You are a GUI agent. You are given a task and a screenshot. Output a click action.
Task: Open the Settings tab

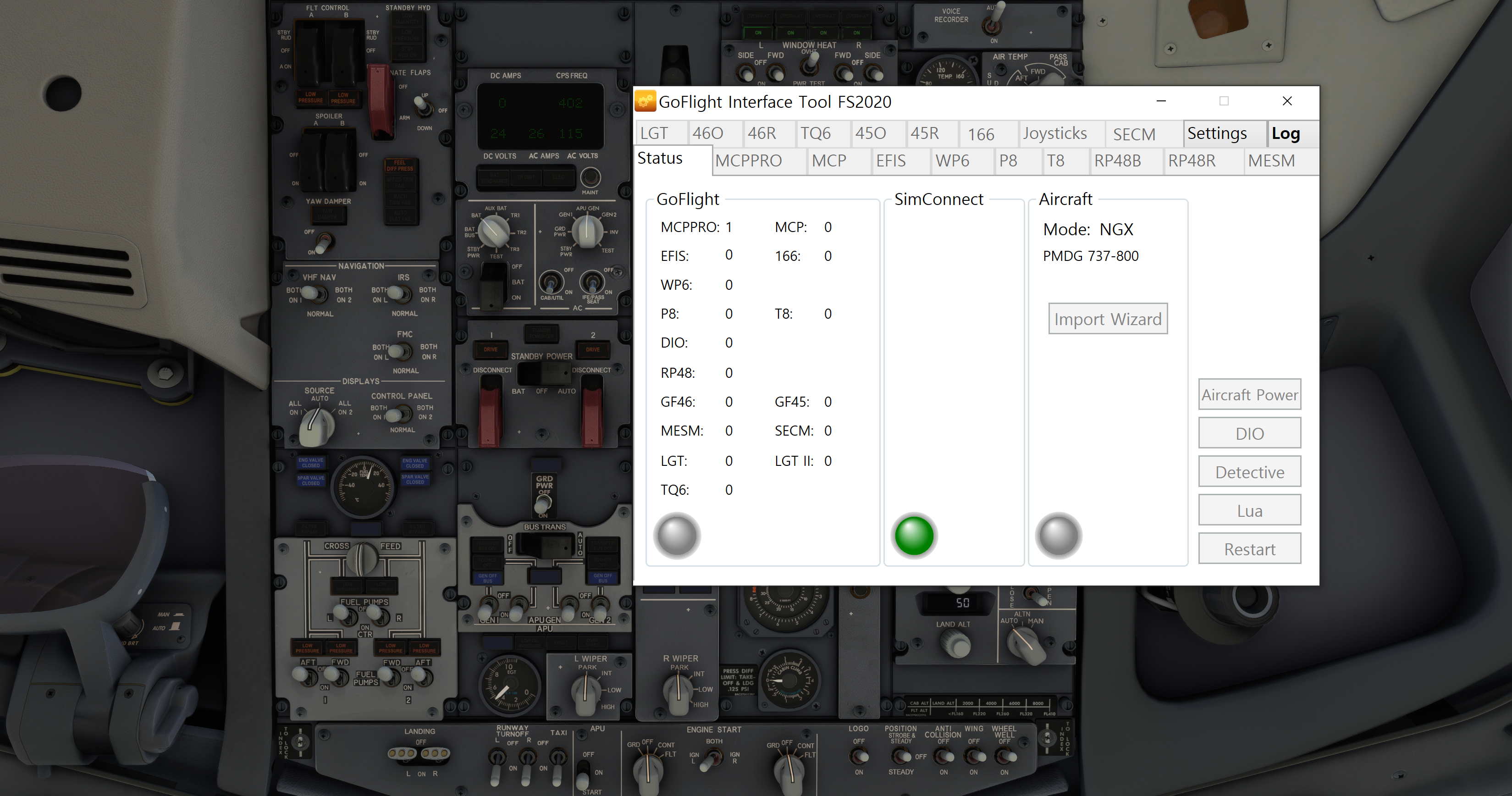[x=1225, y=133]
